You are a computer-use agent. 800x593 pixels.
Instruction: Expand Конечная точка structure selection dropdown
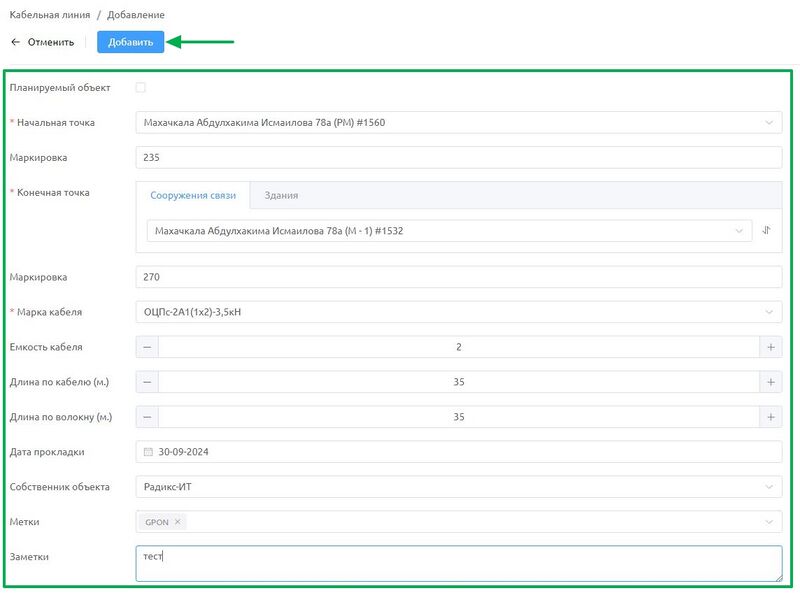pyautogui.click(x=738, y=231)
